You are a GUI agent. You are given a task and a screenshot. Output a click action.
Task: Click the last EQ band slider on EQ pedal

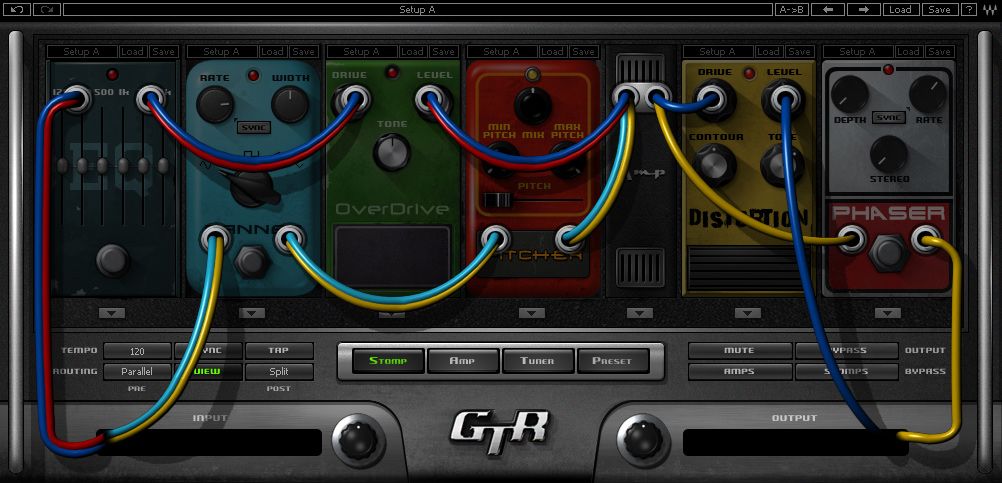pyautogui.click(x=163, y=165)
